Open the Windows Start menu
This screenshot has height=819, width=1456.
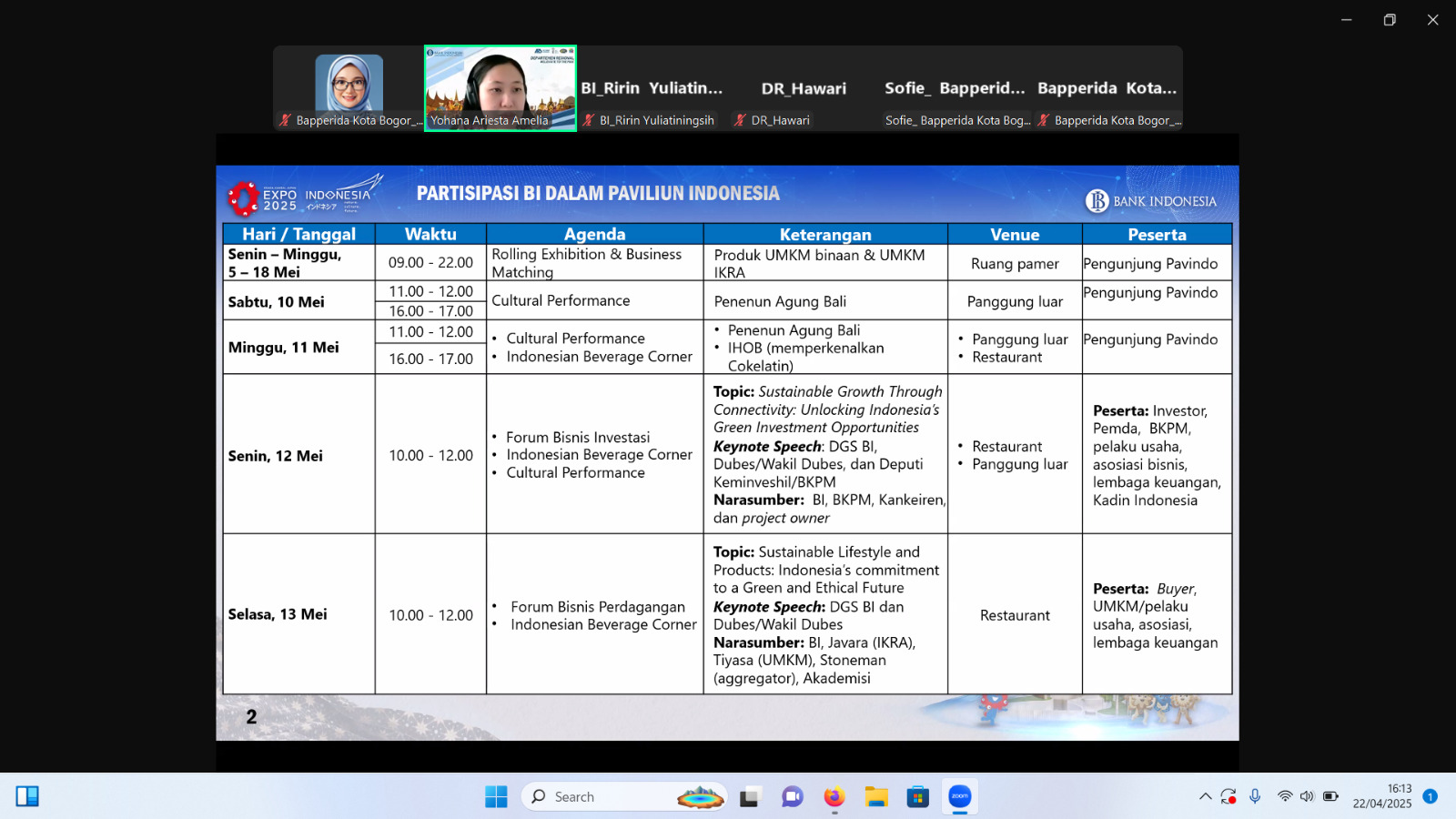point(496,797)
